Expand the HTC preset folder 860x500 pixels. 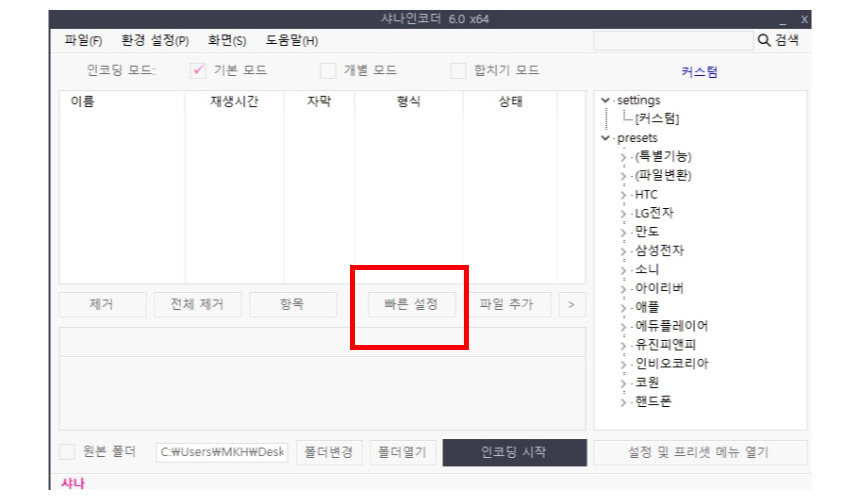click(623, 195)
